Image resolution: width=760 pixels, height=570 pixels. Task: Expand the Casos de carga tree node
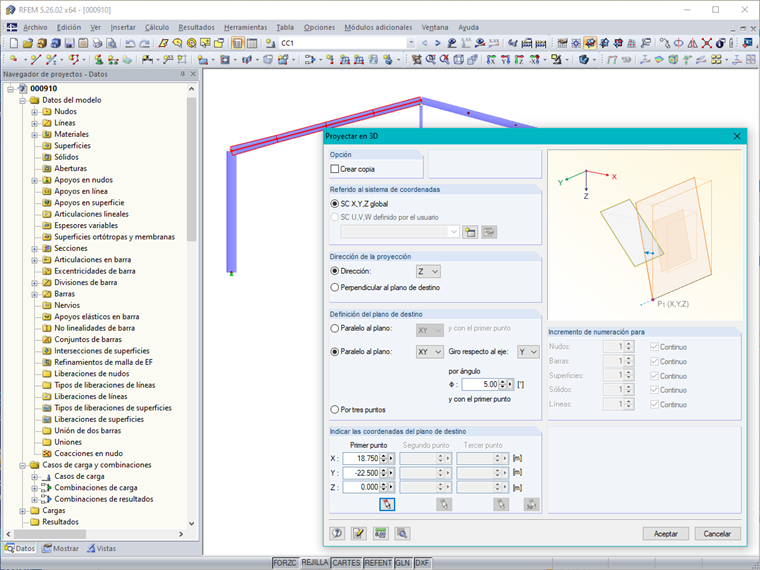pyautogui.click(x=35, y=476)
